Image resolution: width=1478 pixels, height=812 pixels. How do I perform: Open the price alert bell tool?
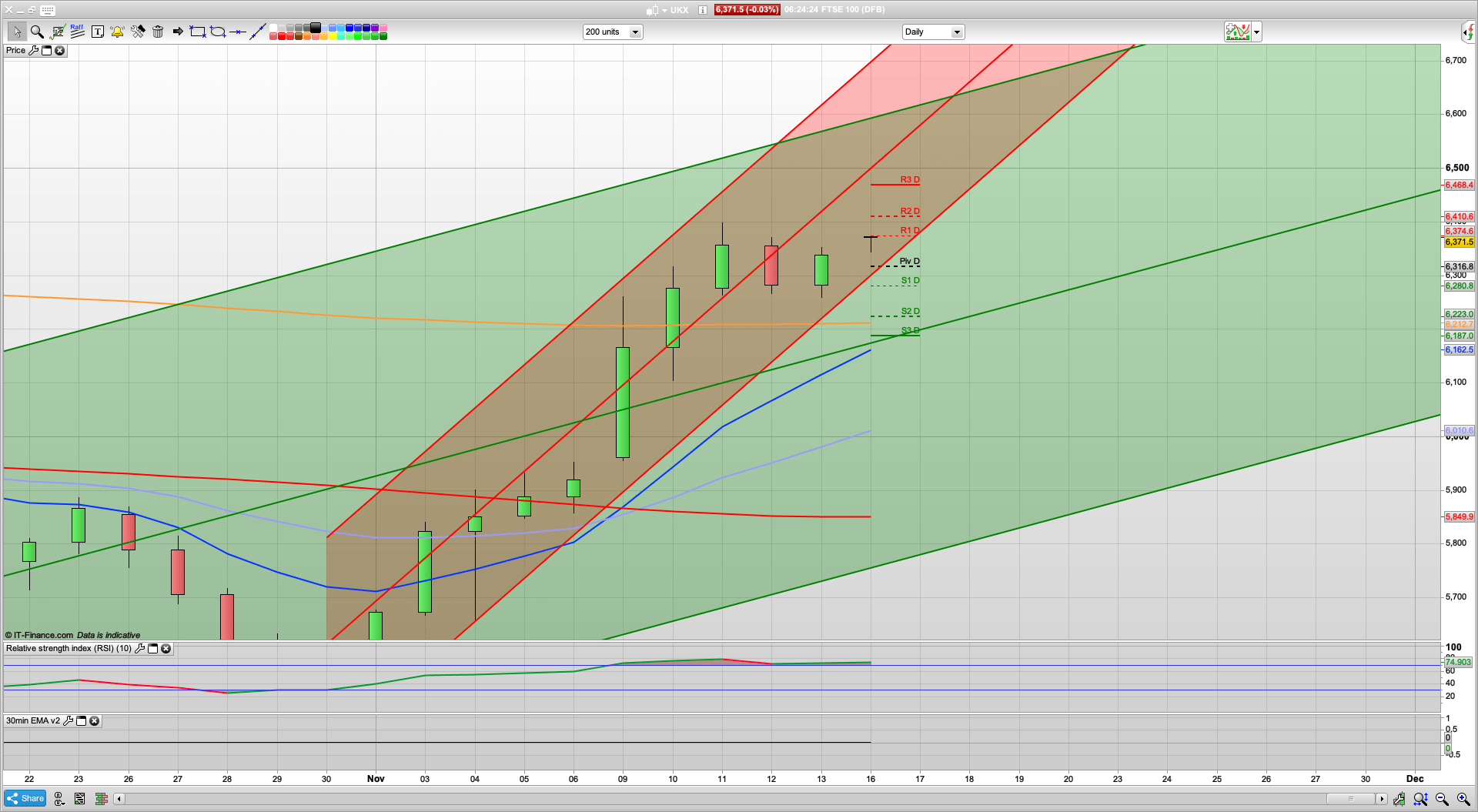116,32
